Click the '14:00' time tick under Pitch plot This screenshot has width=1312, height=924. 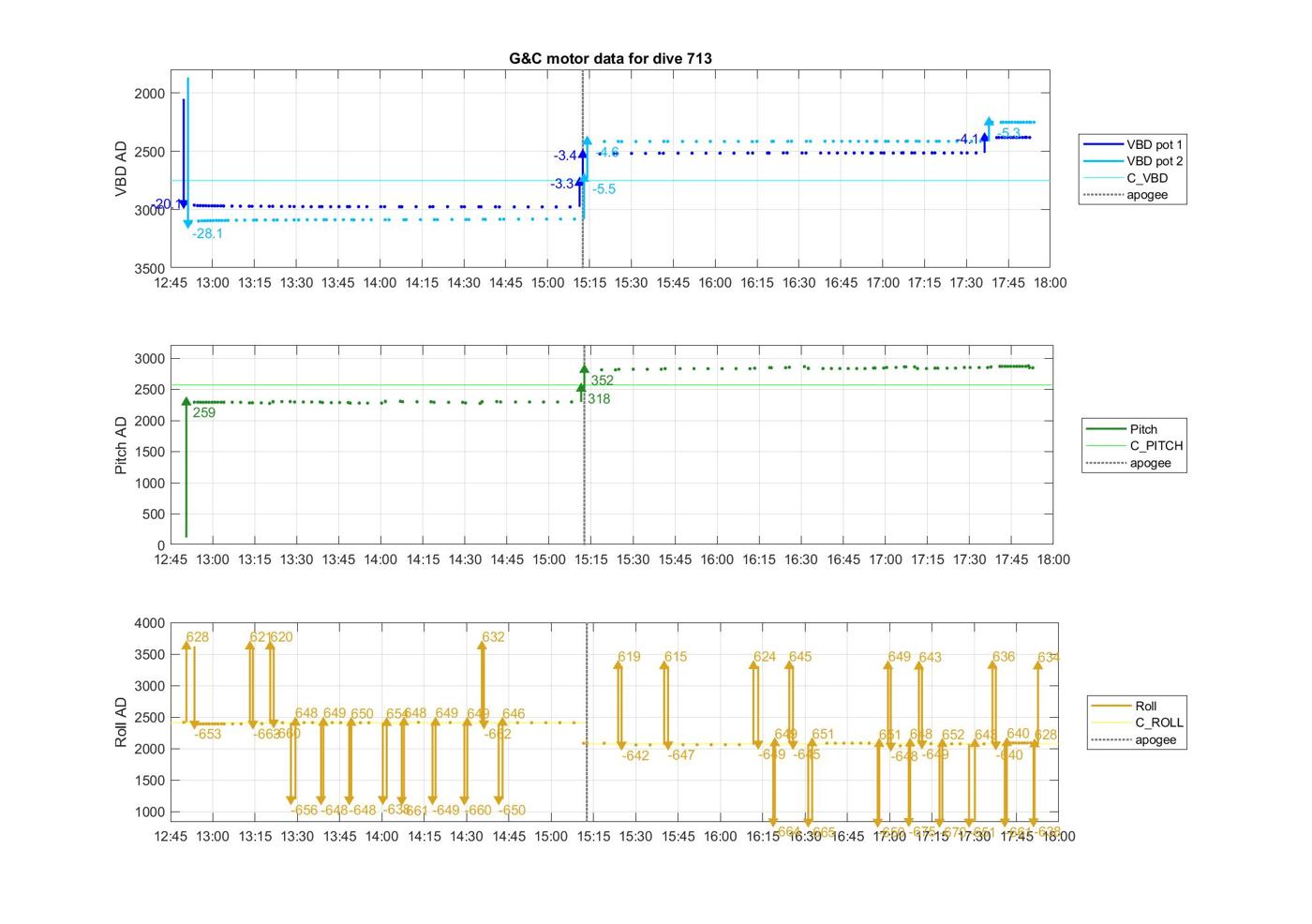pyautogui.click(x=380, y=559)
